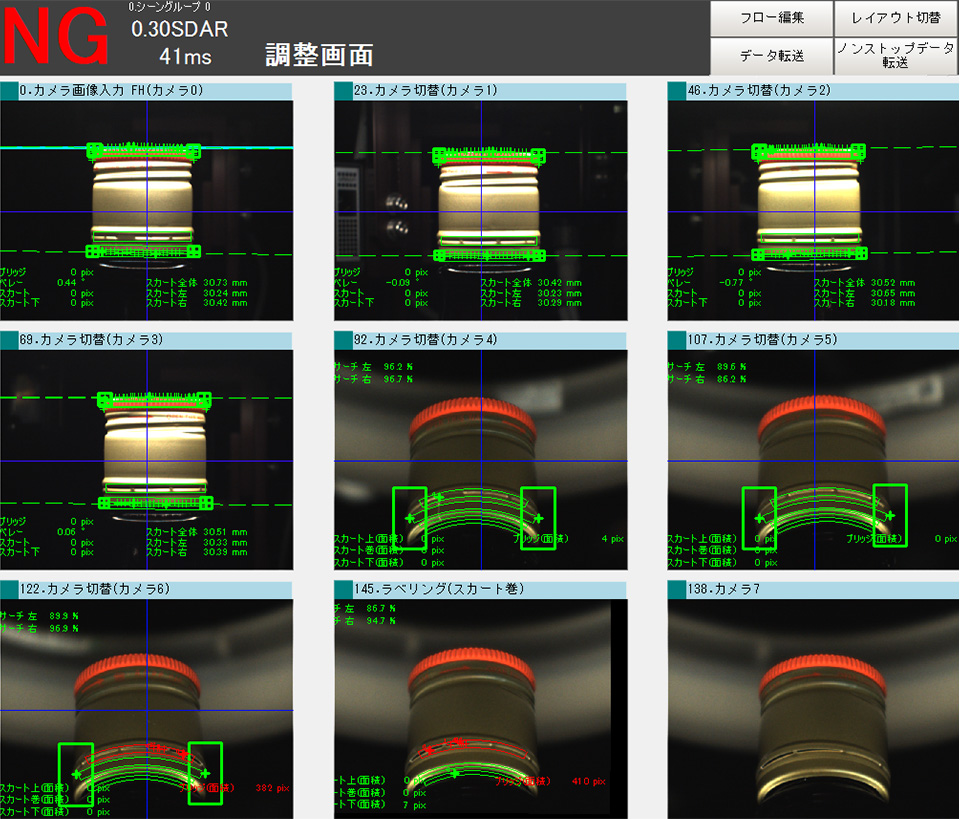Image resolution: width=960 pixels, height=819 pixels.
Task: Click the フロー編集 button
Action: 771,18
